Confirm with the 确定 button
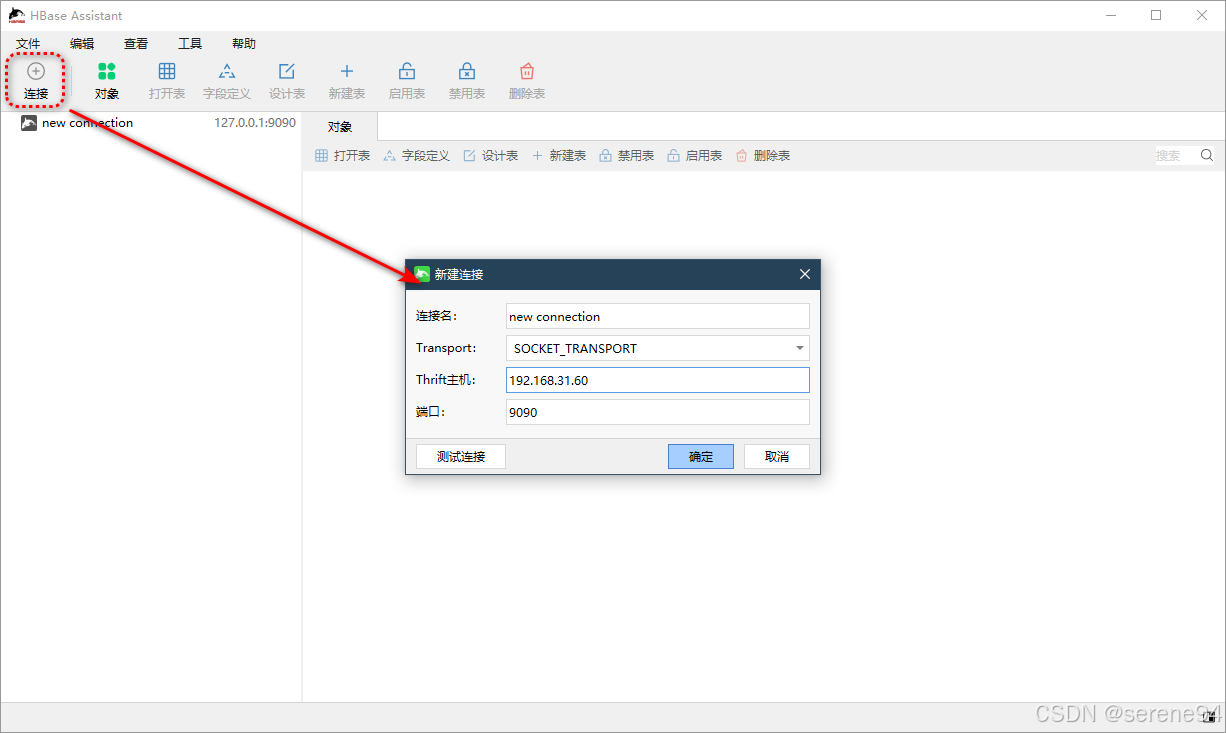Viewport: 1226px width, 733px height. (x=701, y=456)
